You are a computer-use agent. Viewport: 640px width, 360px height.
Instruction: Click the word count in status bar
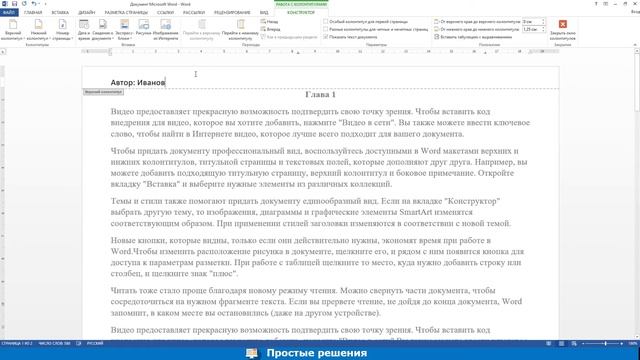click(x=54, y=344)
